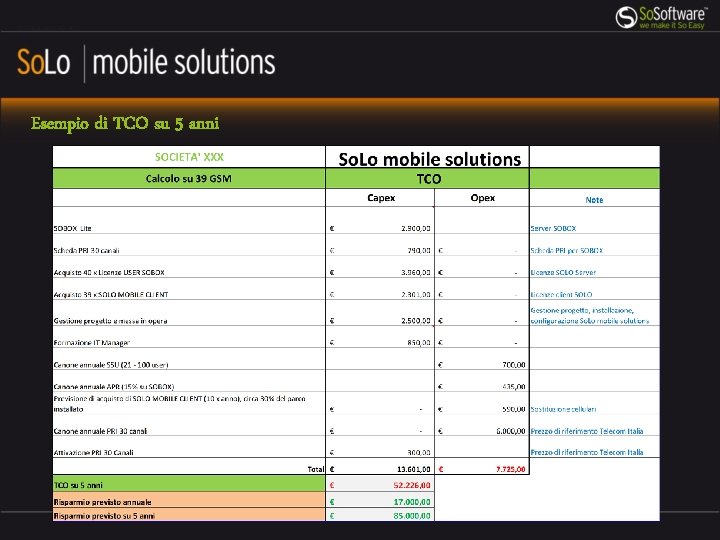Viewport: 720px width, 540px height.
Task: Select the 'Scheda PRI 30 canali' row label
Action: pyautogui.click(x=86, y=250)
